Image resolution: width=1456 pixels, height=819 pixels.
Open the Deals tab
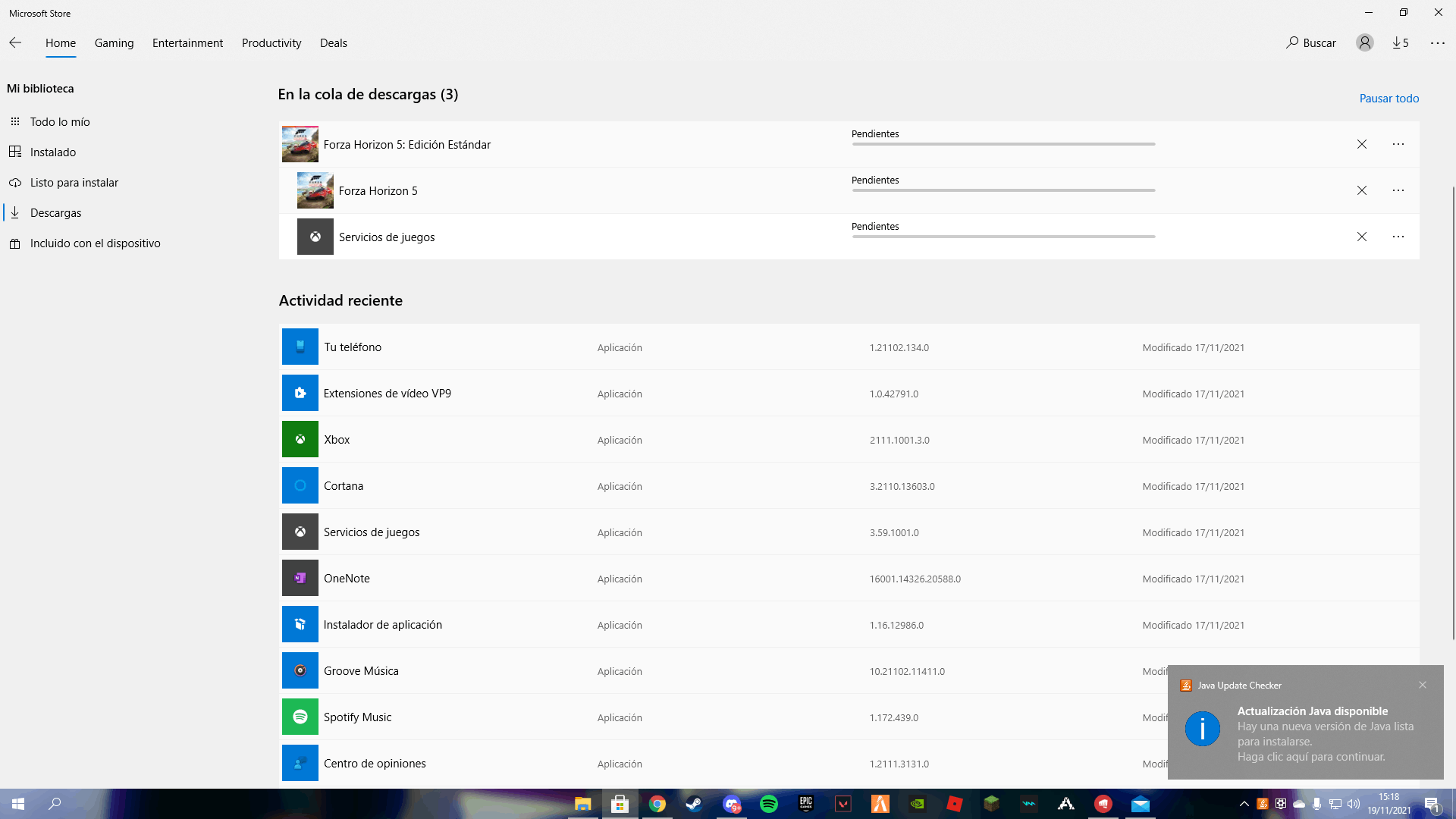click(334, 43)
